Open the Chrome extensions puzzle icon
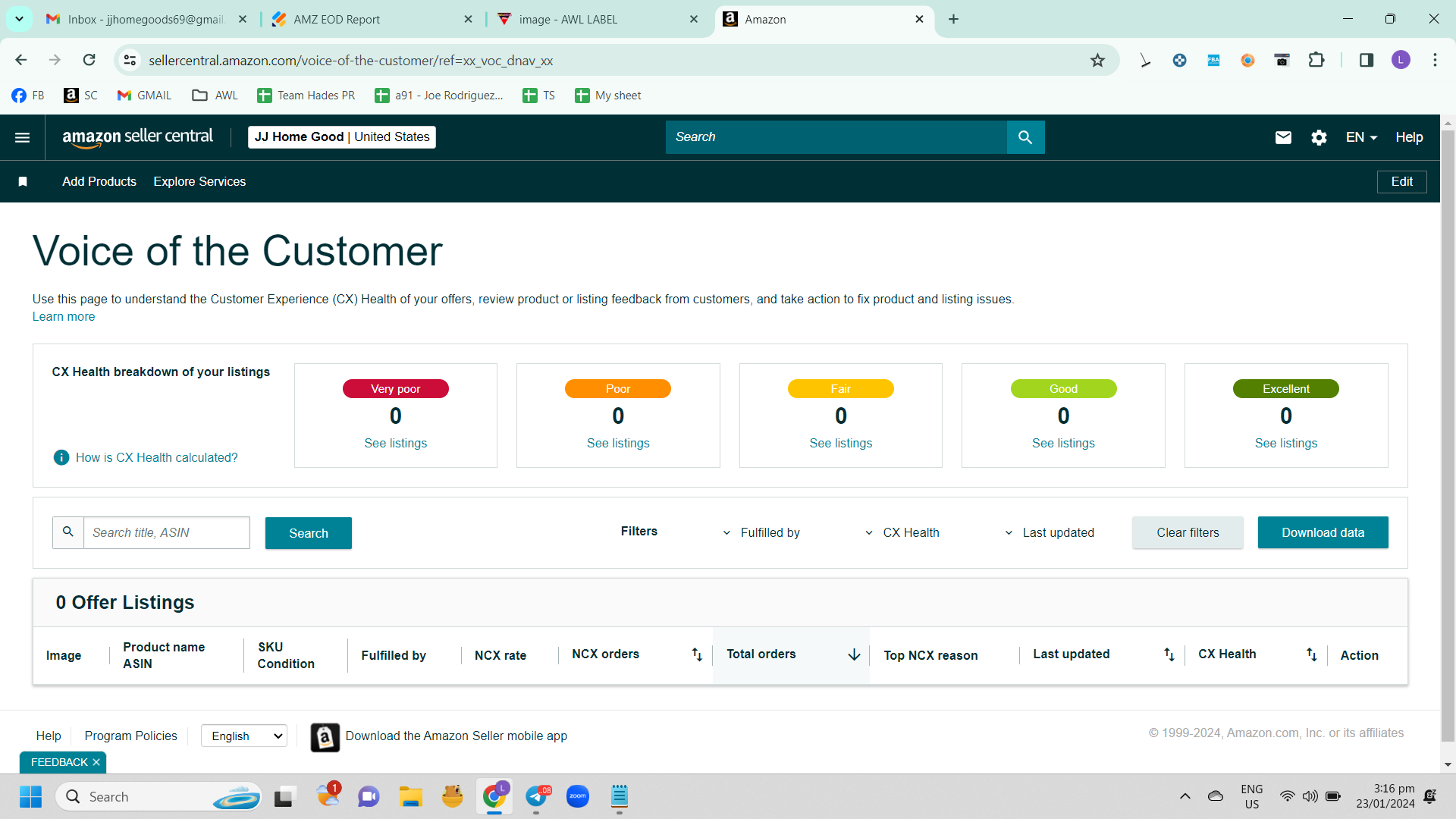This screenshot has width=1456, height=819. (x=1316, y=60)
